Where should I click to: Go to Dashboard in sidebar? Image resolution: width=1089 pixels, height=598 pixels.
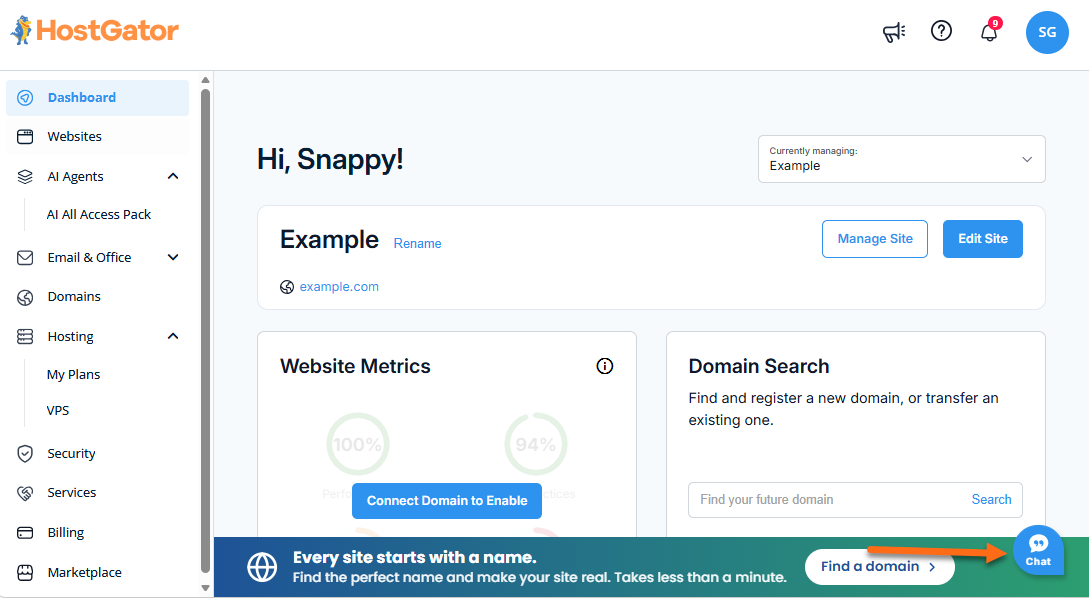[97, 97]
